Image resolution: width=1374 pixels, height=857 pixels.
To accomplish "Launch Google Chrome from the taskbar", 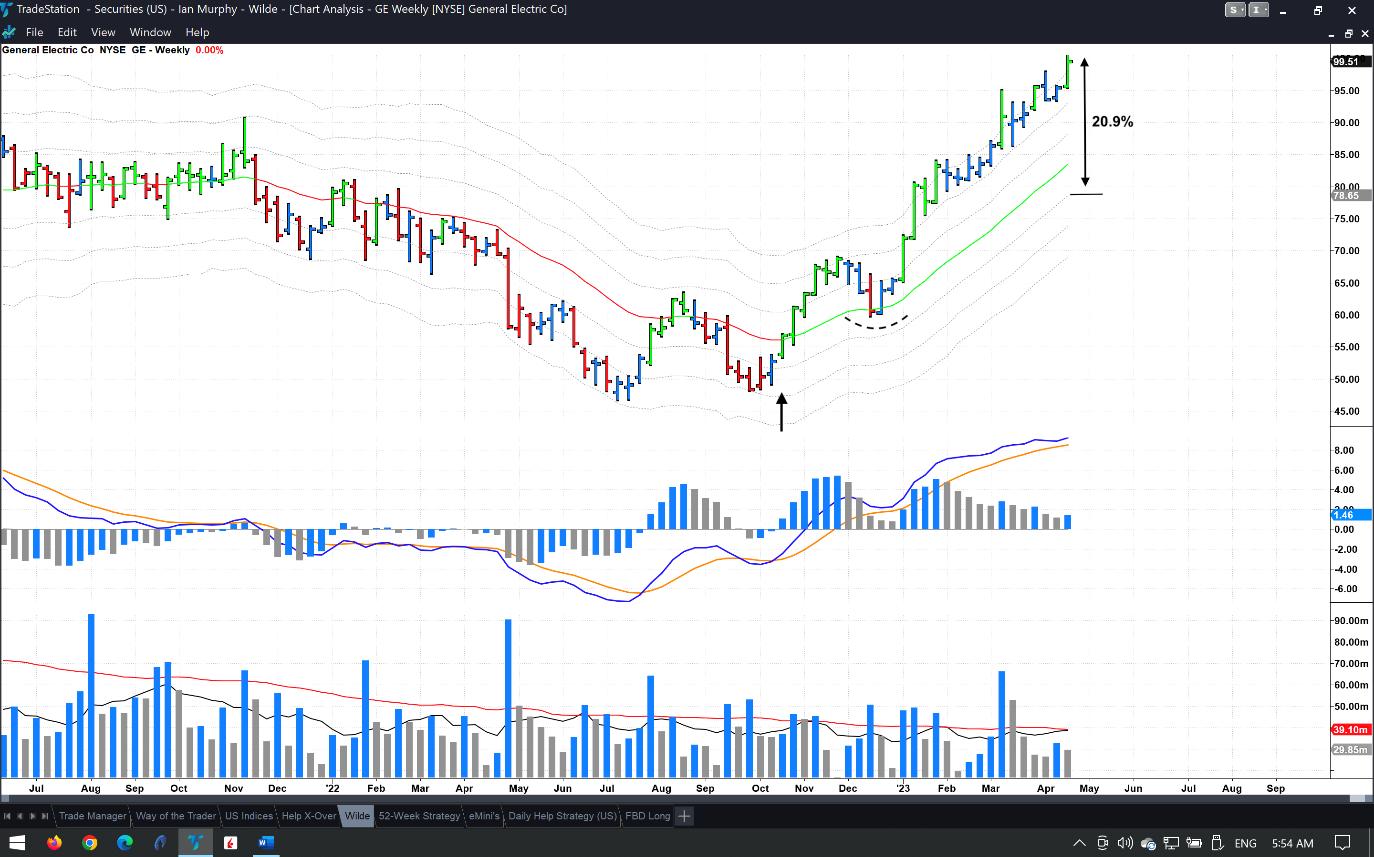I will pos(90,842).
